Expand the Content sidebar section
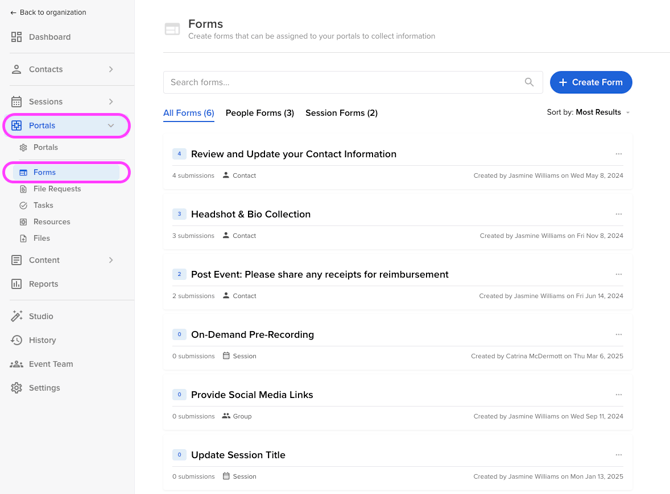The height and width of the screenshot is (494, 670). [111, 260]
